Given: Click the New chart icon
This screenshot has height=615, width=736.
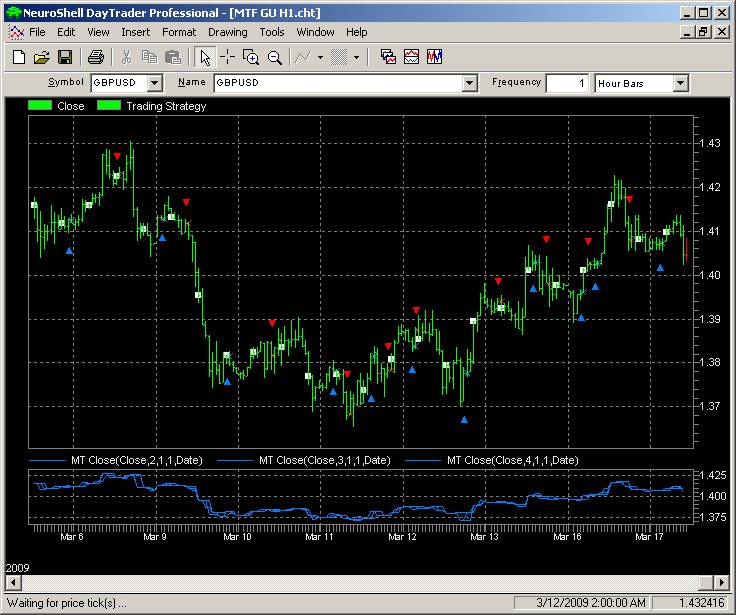Looking at the screenshot, I should coord(18,57).
